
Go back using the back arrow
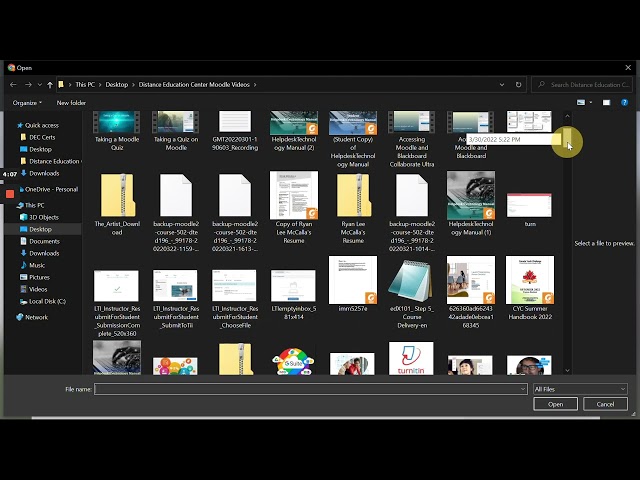(x=13, y=84)
